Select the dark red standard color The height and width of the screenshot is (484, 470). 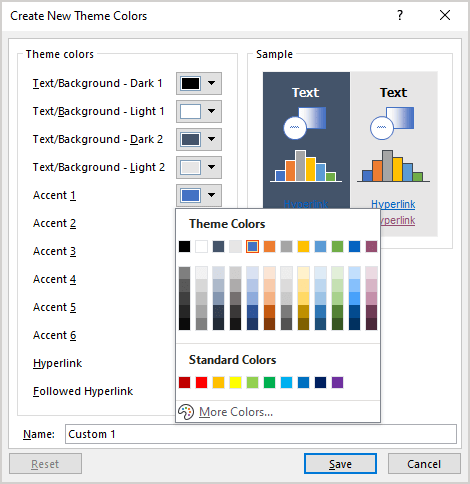click(x=184, y=383)
